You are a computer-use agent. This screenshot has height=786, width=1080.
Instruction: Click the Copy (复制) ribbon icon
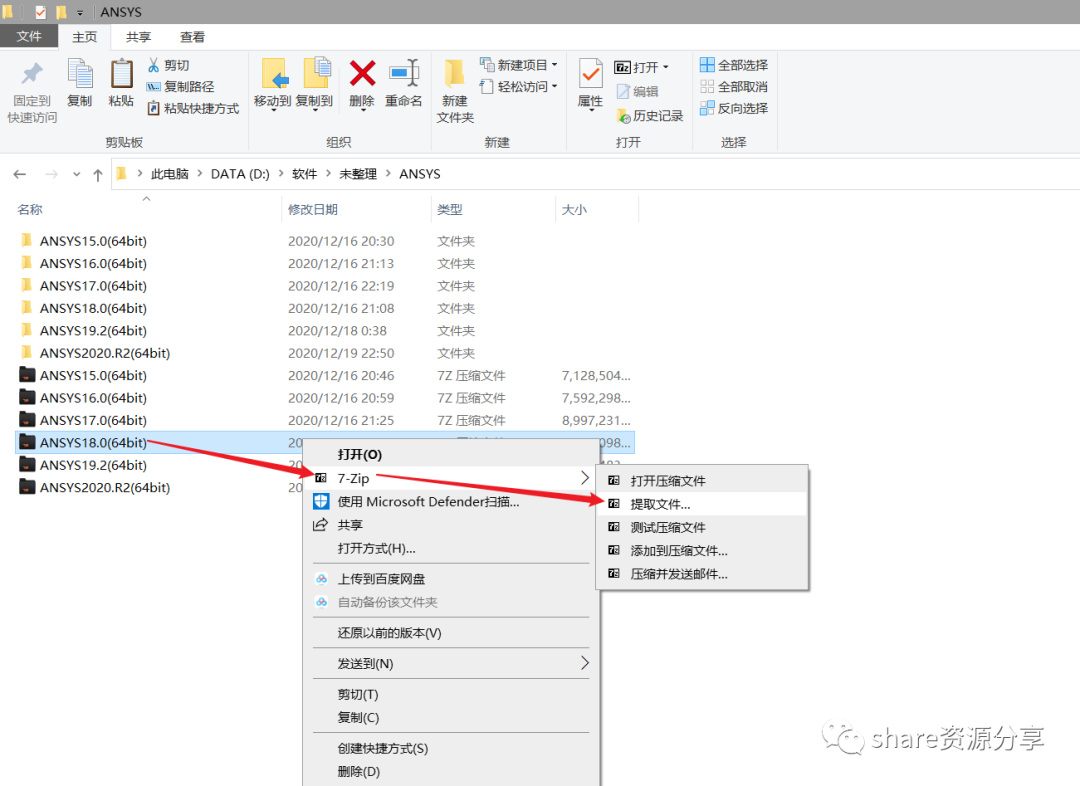80,74
